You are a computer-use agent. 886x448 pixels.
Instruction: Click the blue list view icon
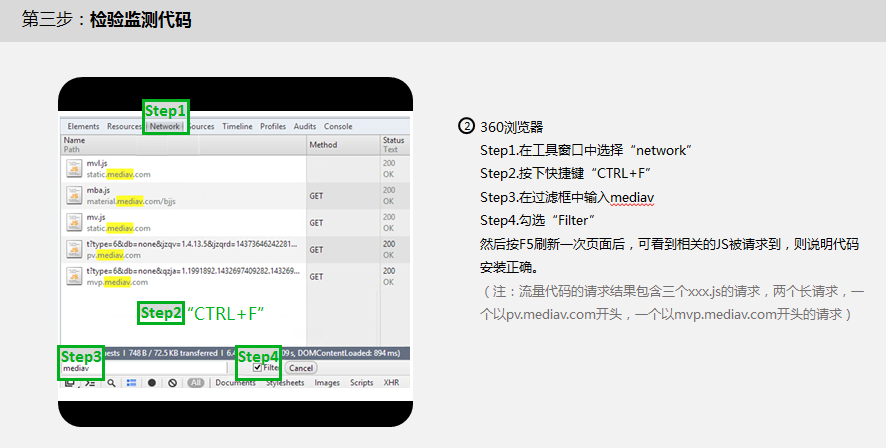131,383
